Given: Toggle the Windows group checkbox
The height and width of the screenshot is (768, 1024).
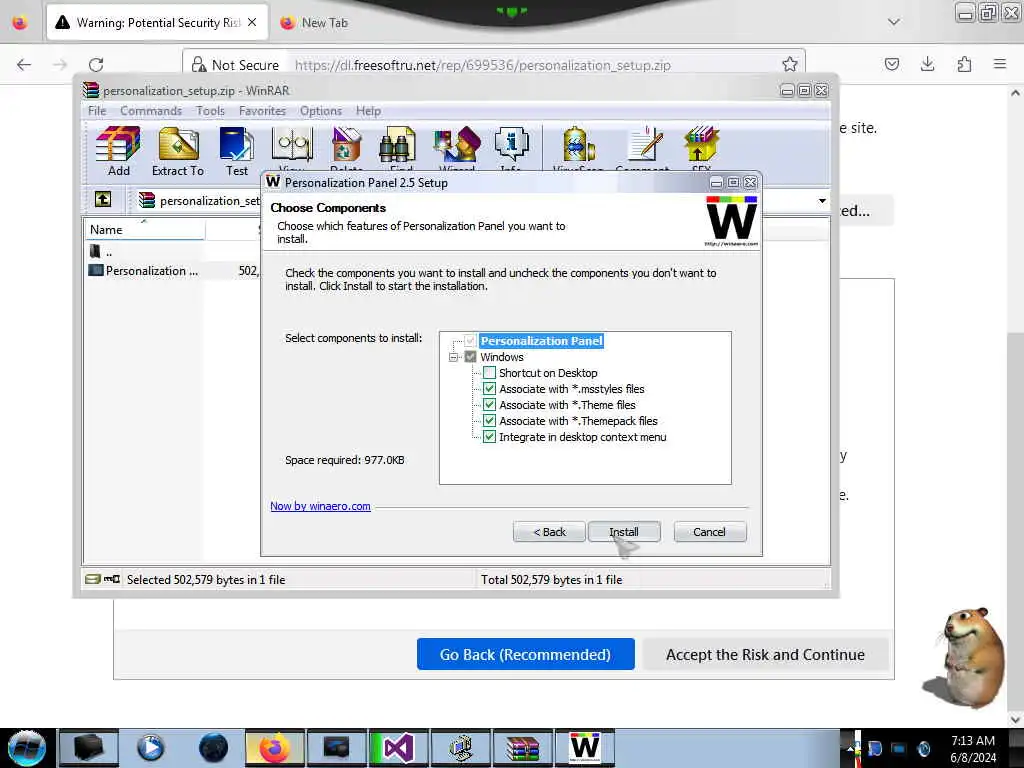Looking at the screenshot, I should (470, 357).
